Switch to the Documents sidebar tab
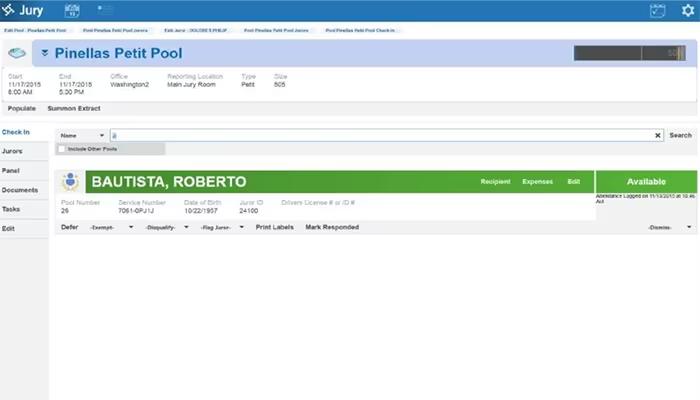This screenshot has width=700, height=400. 20,190
